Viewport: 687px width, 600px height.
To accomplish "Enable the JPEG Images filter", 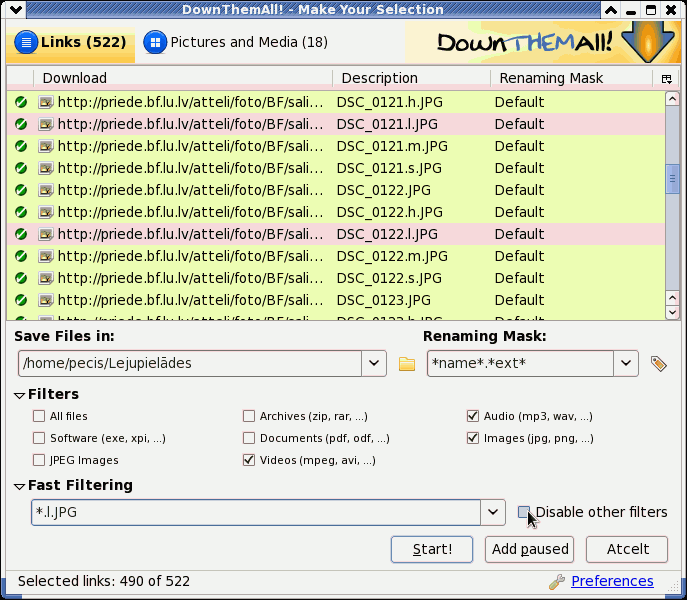I will [39, 460].
